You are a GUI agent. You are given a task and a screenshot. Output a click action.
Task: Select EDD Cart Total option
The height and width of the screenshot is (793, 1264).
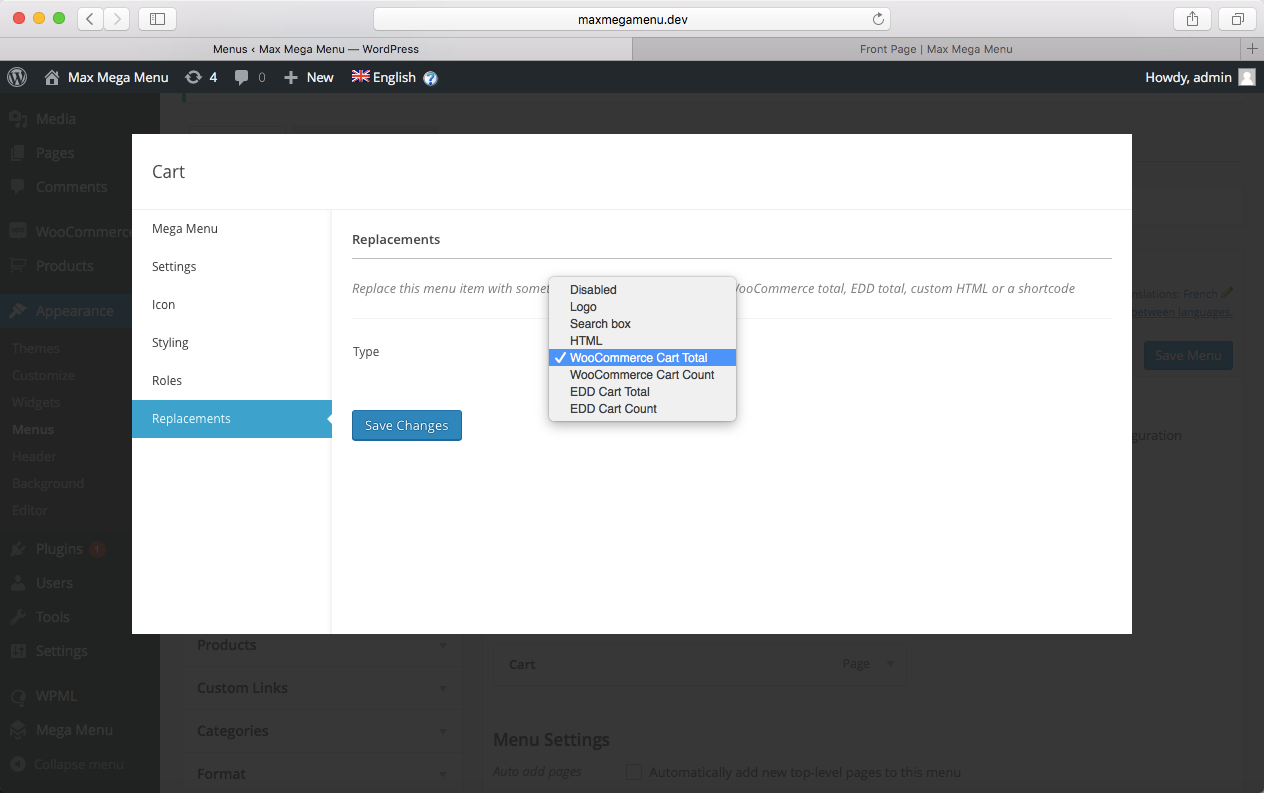642,392
